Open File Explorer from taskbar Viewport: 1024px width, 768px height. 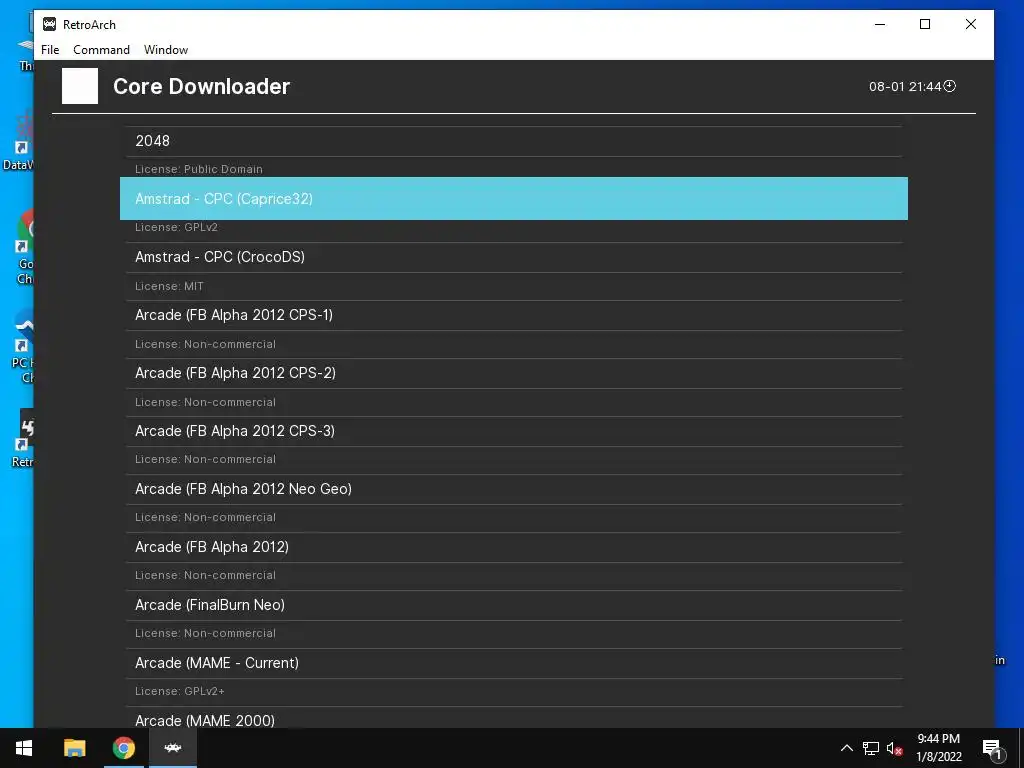tap(74, 748)
